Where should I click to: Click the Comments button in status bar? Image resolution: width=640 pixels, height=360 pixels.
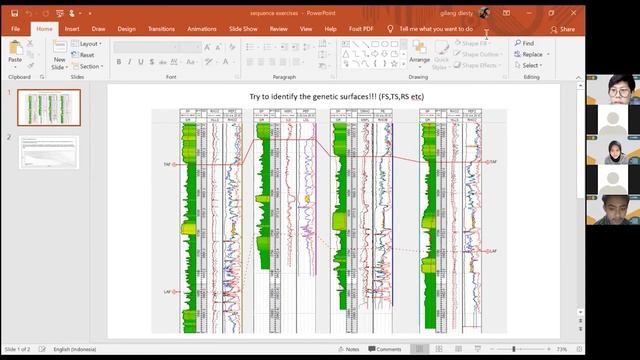[385, 349]
